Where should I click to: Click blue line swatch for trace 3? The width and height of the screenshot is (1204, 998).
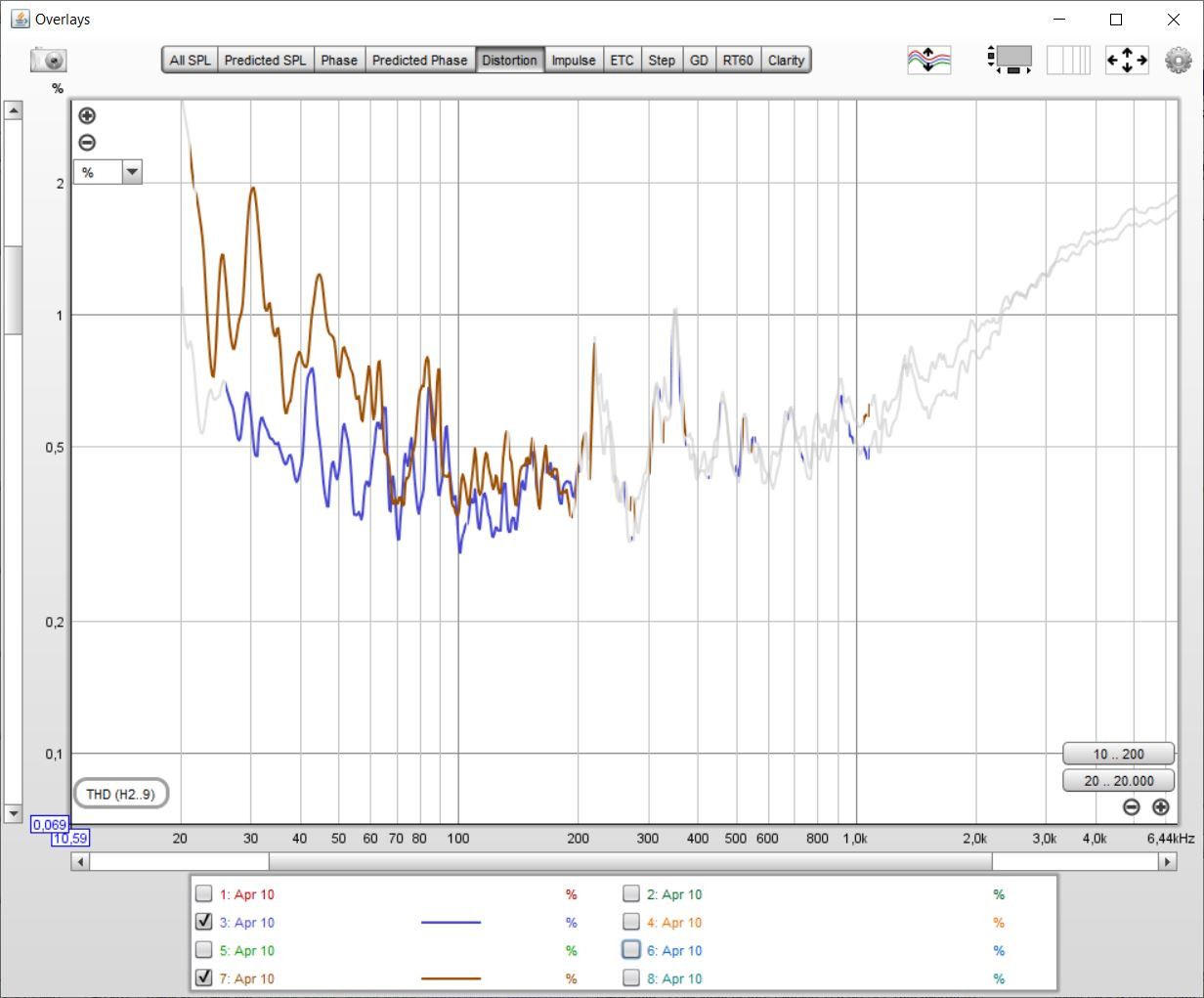click(451, 922)
